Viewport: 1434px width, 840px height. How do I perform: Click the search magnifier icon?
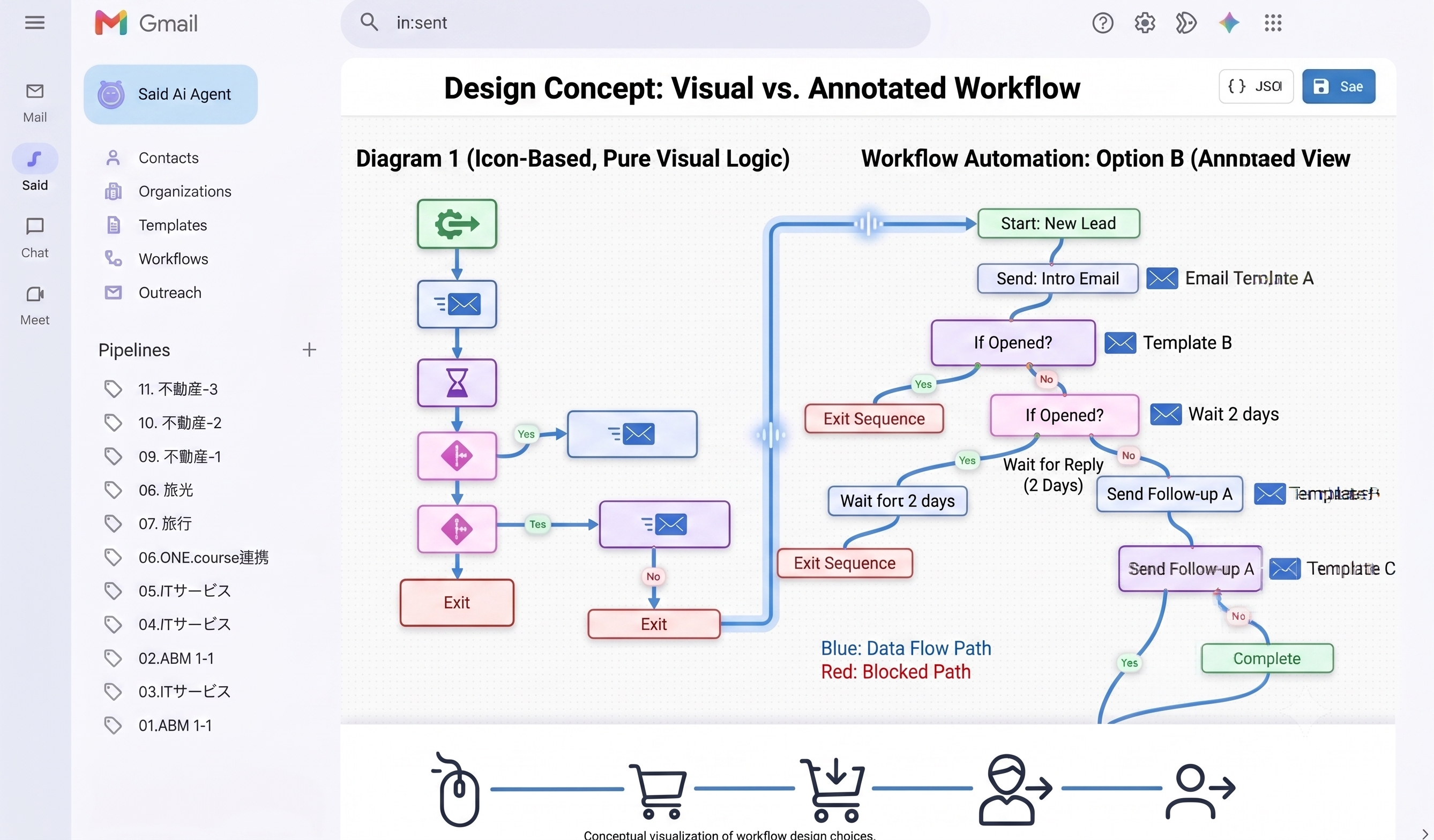[x=369, y=22]
